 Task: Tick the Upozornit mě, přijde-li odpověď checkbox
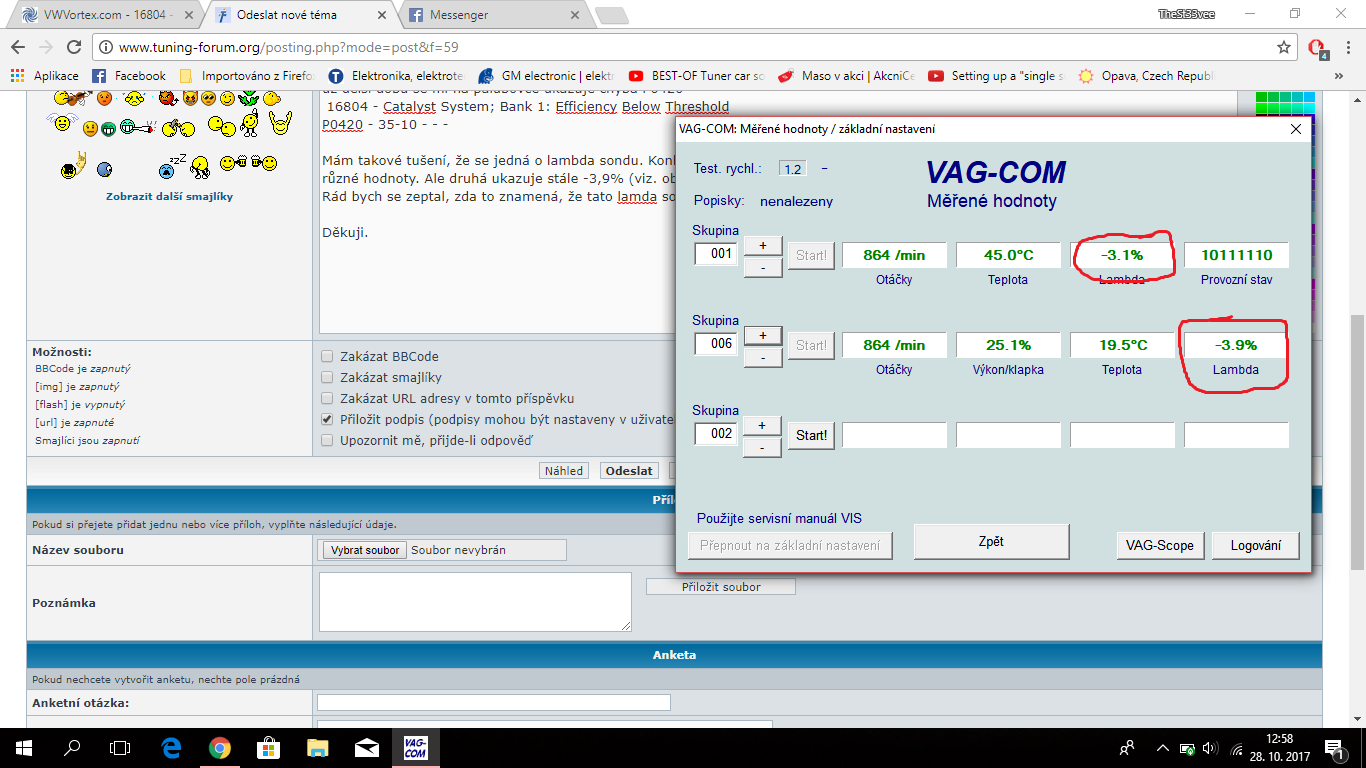pos(327,440)
